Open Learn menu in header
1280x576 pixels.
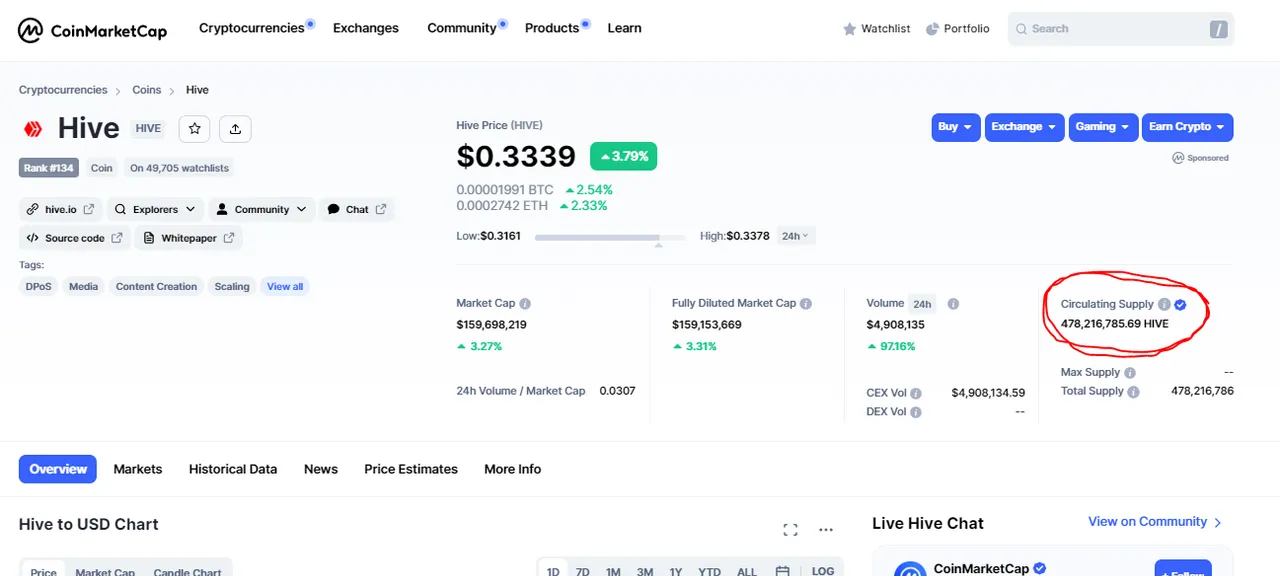coord(624,28)
